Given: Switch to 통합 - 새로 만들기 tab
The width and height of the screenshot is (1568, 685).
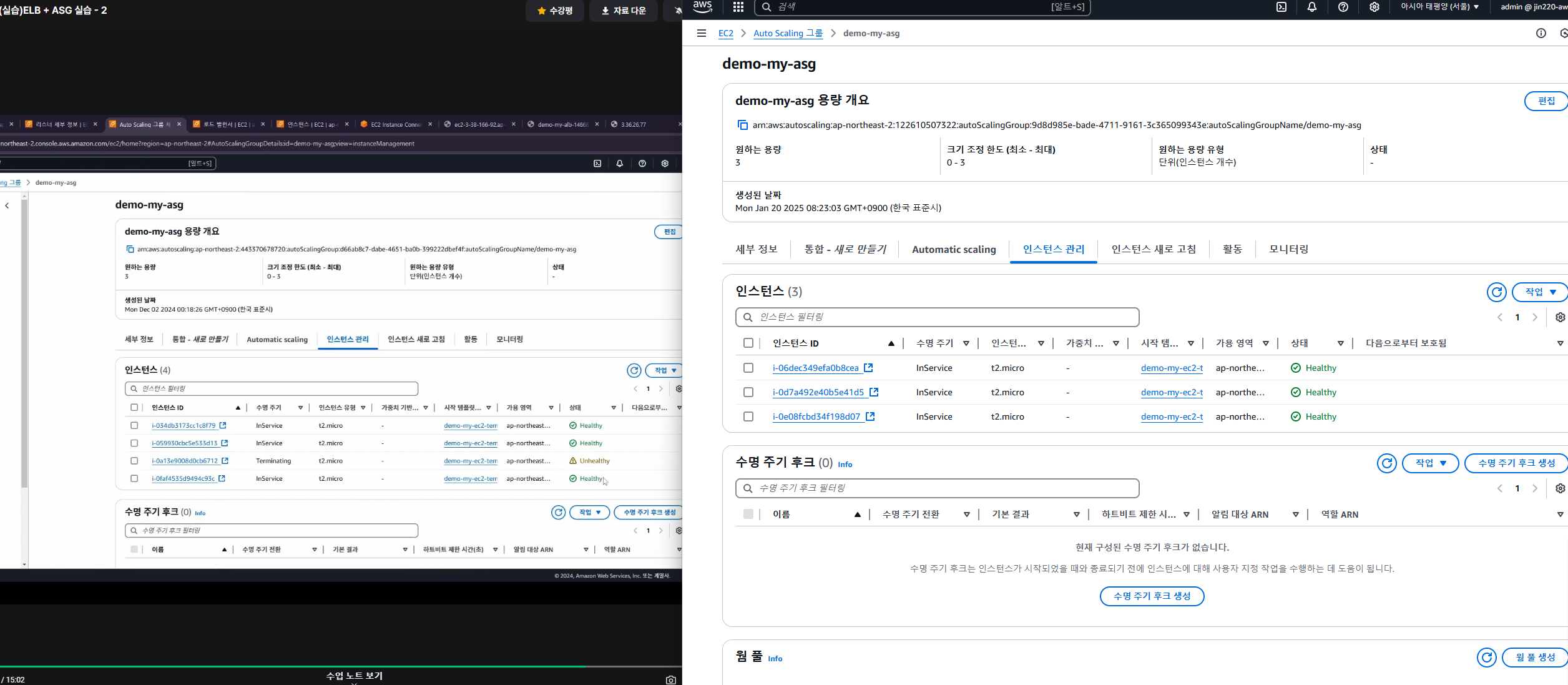Looking at the screenshot, I should point(845,249).
